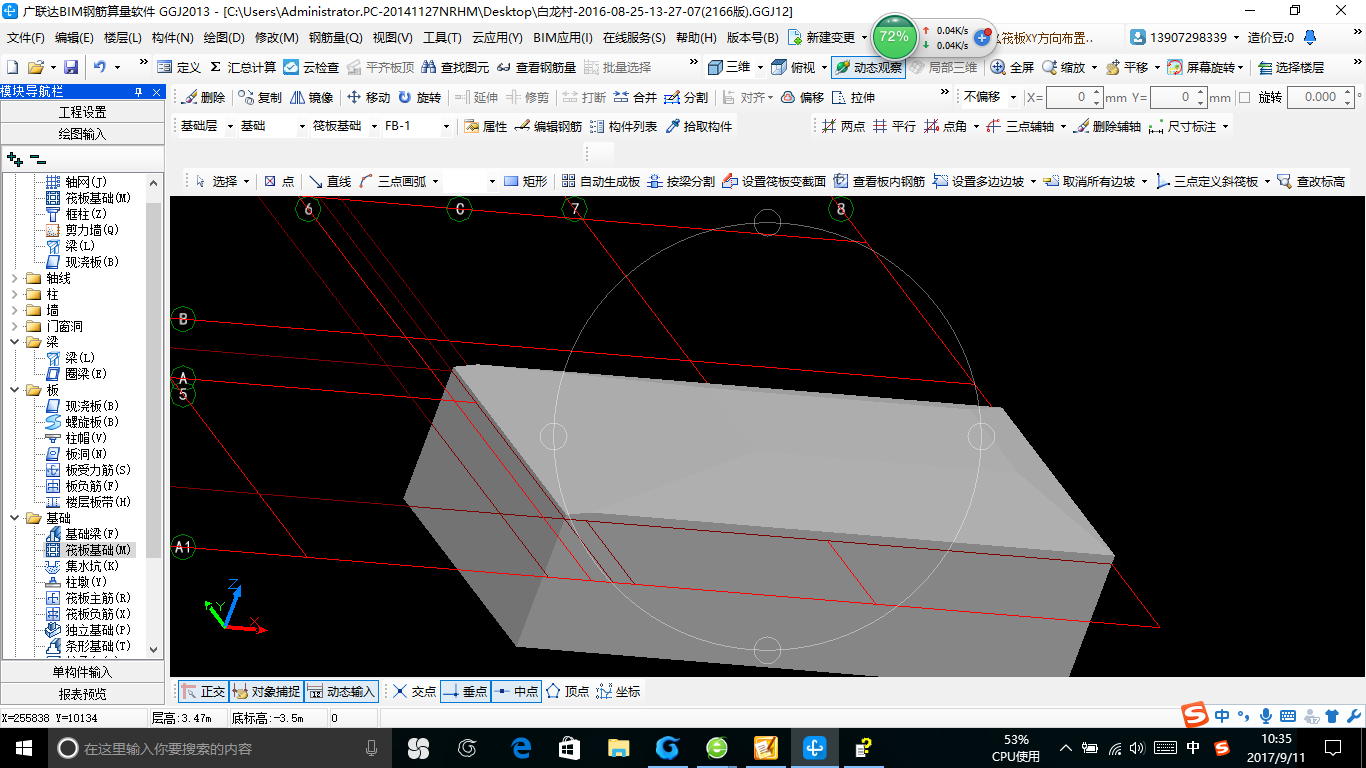Click 设置筏板变截面 tool
The image size is (1366, 768).
774,182
